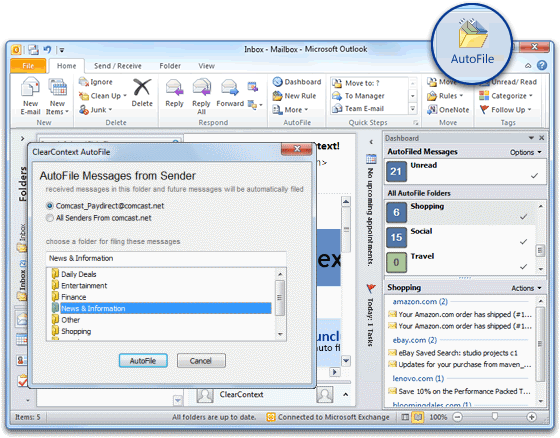Toggle checkmark on Travel folder row
Image resolution: width=560 pixels, height=438 pixels.
tap(524, 267)
